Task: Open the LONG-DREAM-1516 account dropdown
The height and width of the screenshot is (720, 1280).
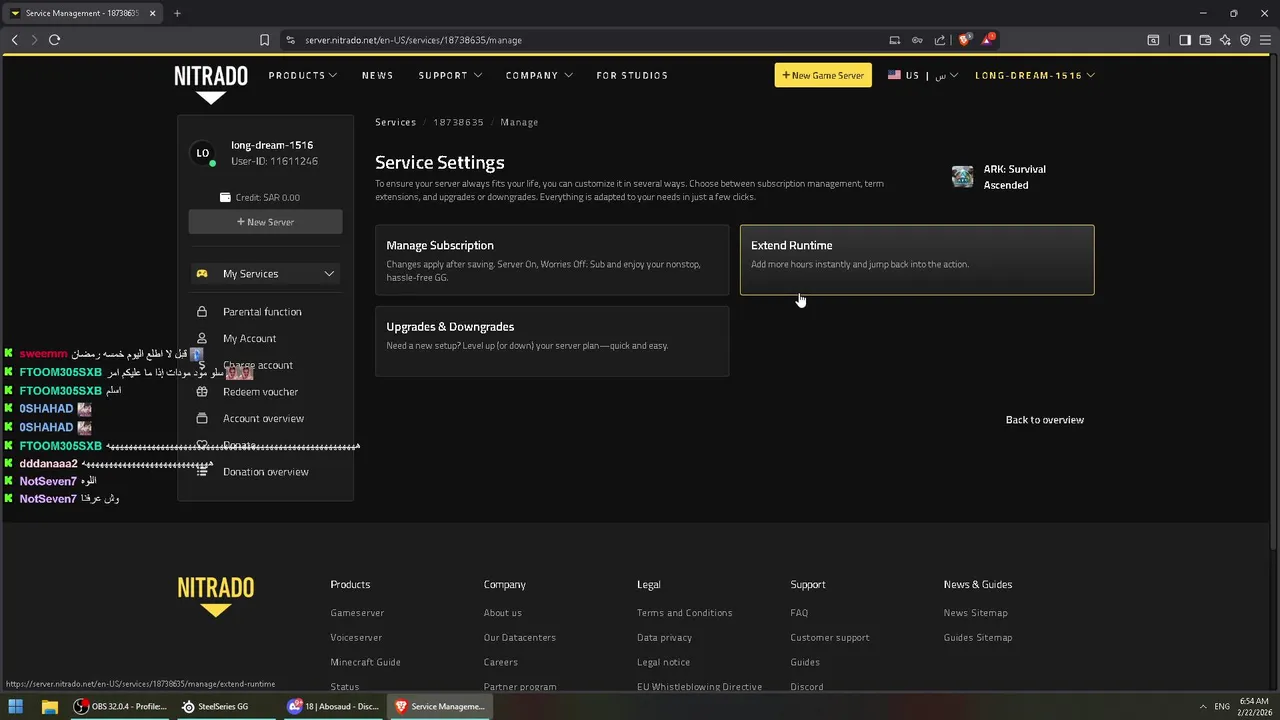Action: 1035,75
